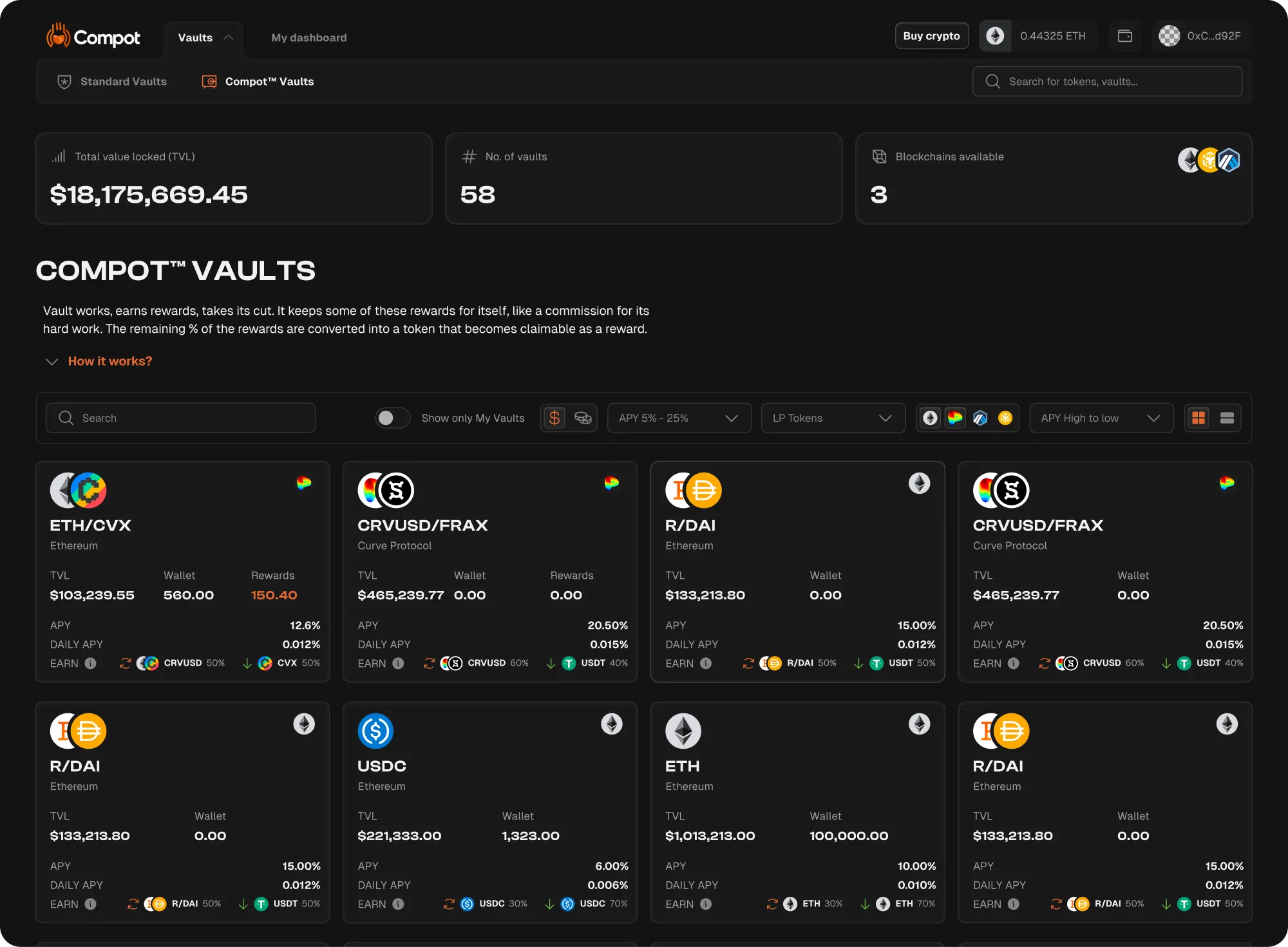This screenshot has height=947, width=1288.
Task: Enable Show only My Vaults
Action: pos(392,418)
